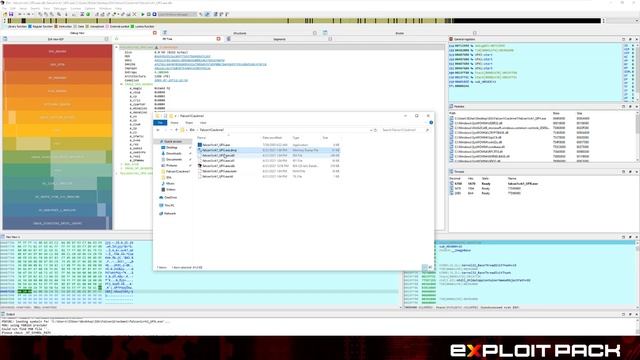The width and height of the screenshot is (640, 360).
Task: Sort files by the Name column header
Action: (202, 138)
